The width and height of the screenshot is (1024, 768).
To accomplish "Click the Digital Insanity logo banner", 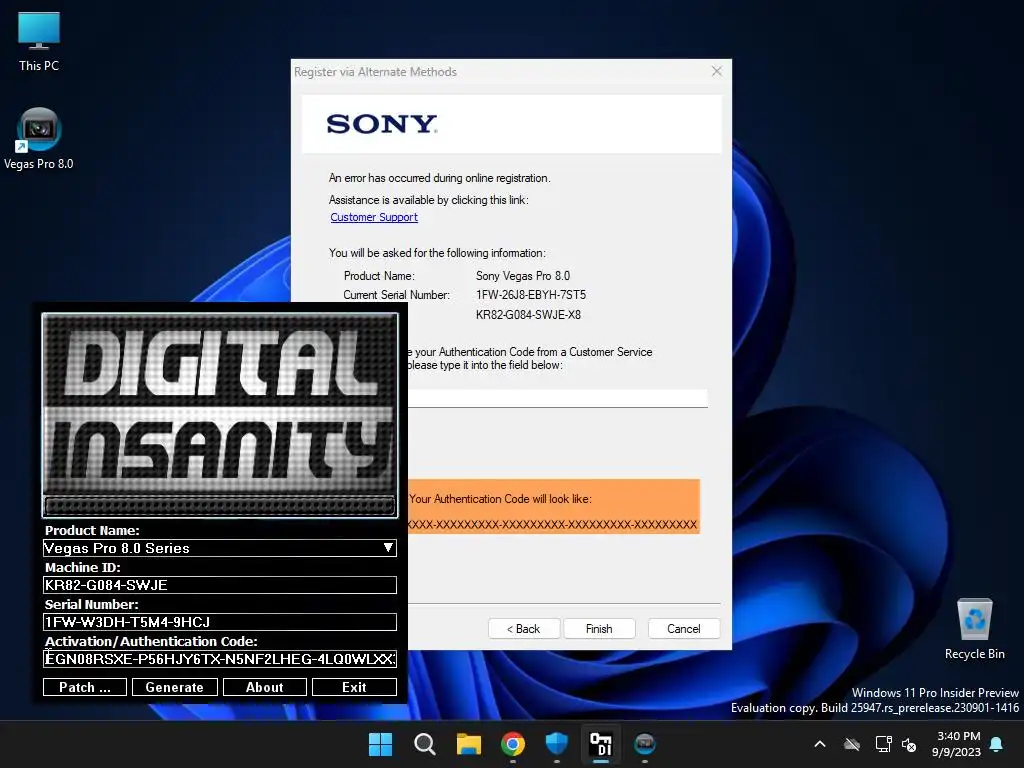I will click(219, 415).
